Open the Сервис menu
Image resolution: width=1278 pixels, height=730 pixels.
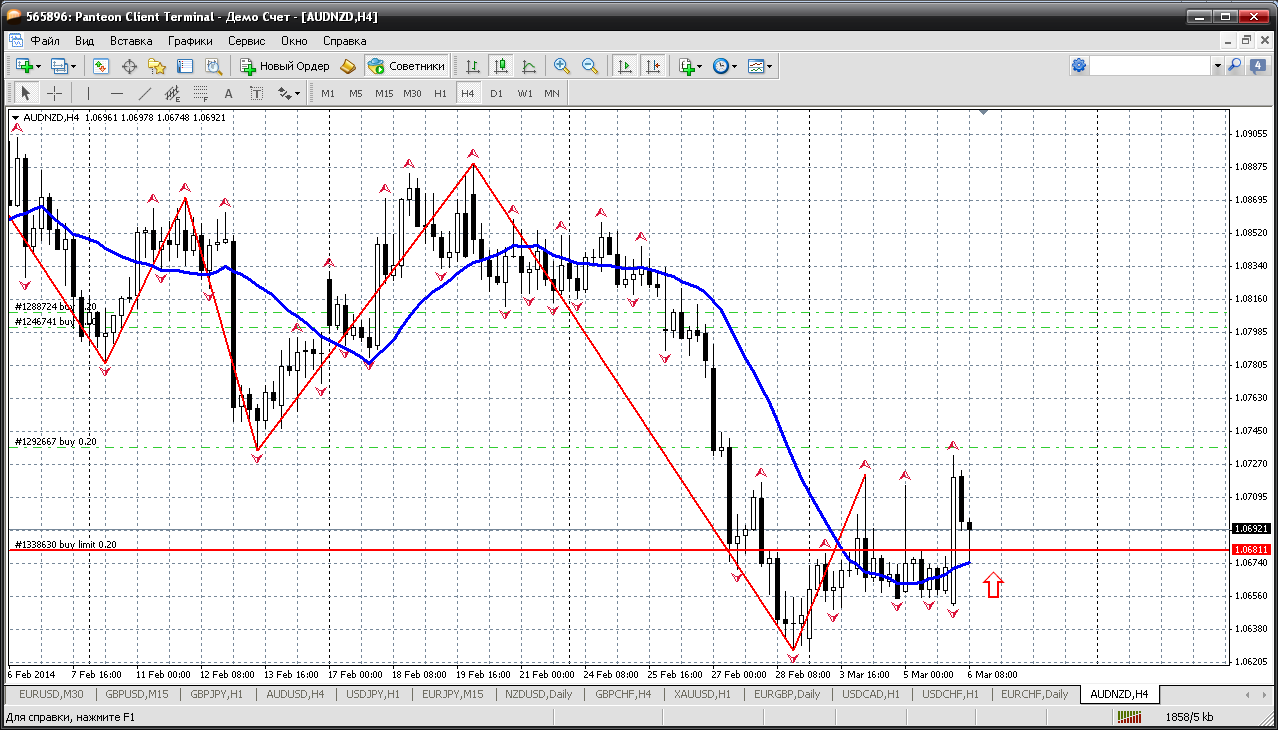tap(246, 41)
